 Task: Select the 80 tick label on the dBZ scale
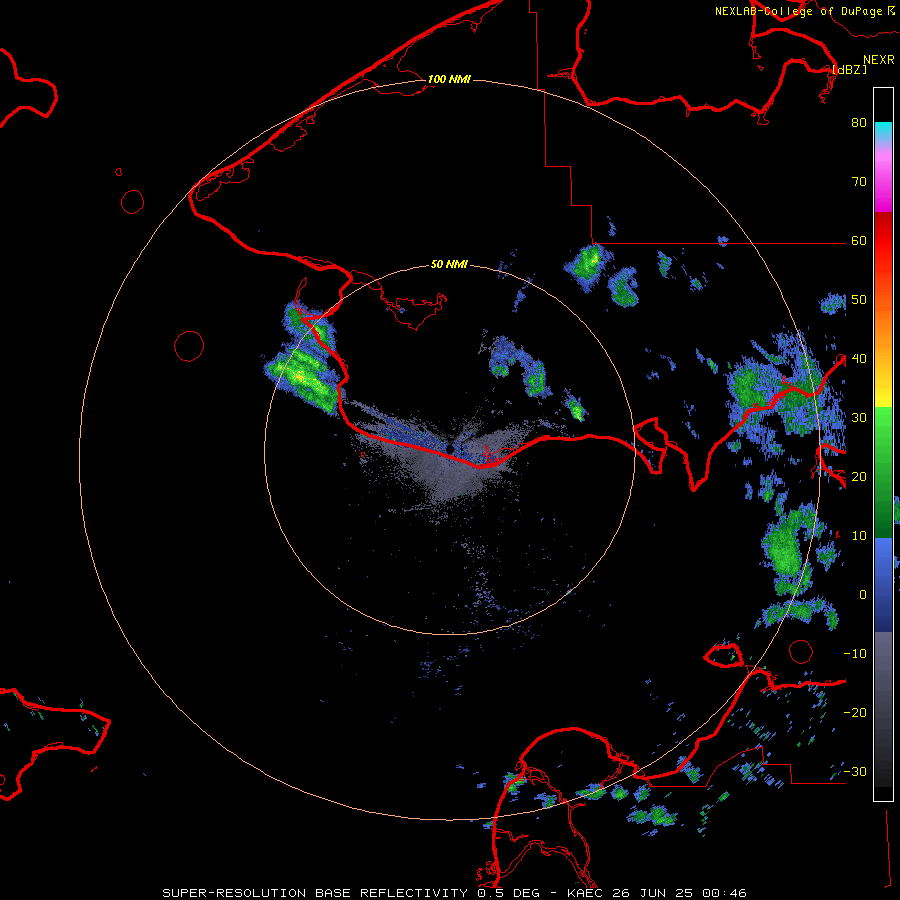tap(859, 123)
